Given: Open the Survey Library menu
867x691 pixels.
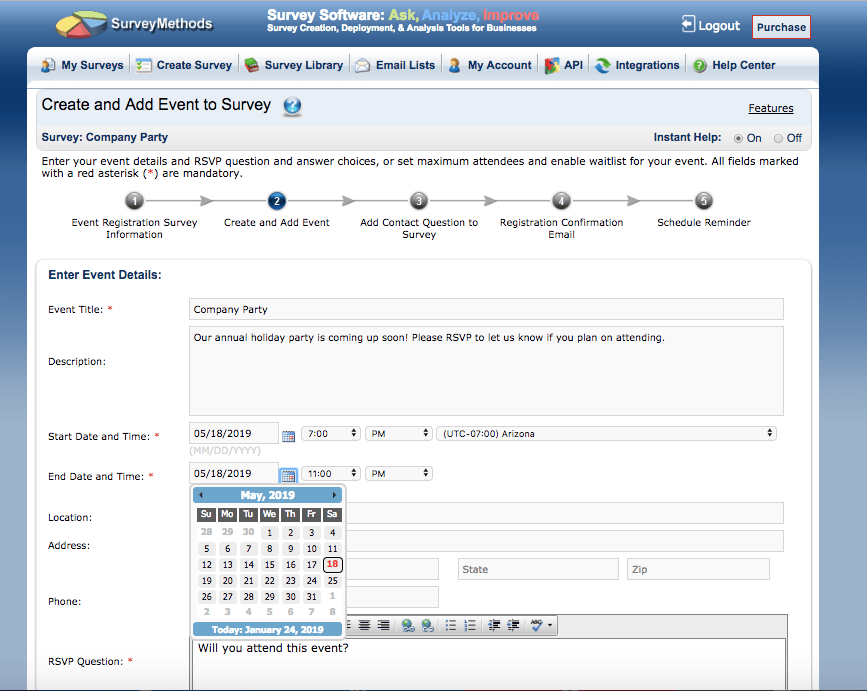Looking at the screenshot, I should click(x=294, y=65).
